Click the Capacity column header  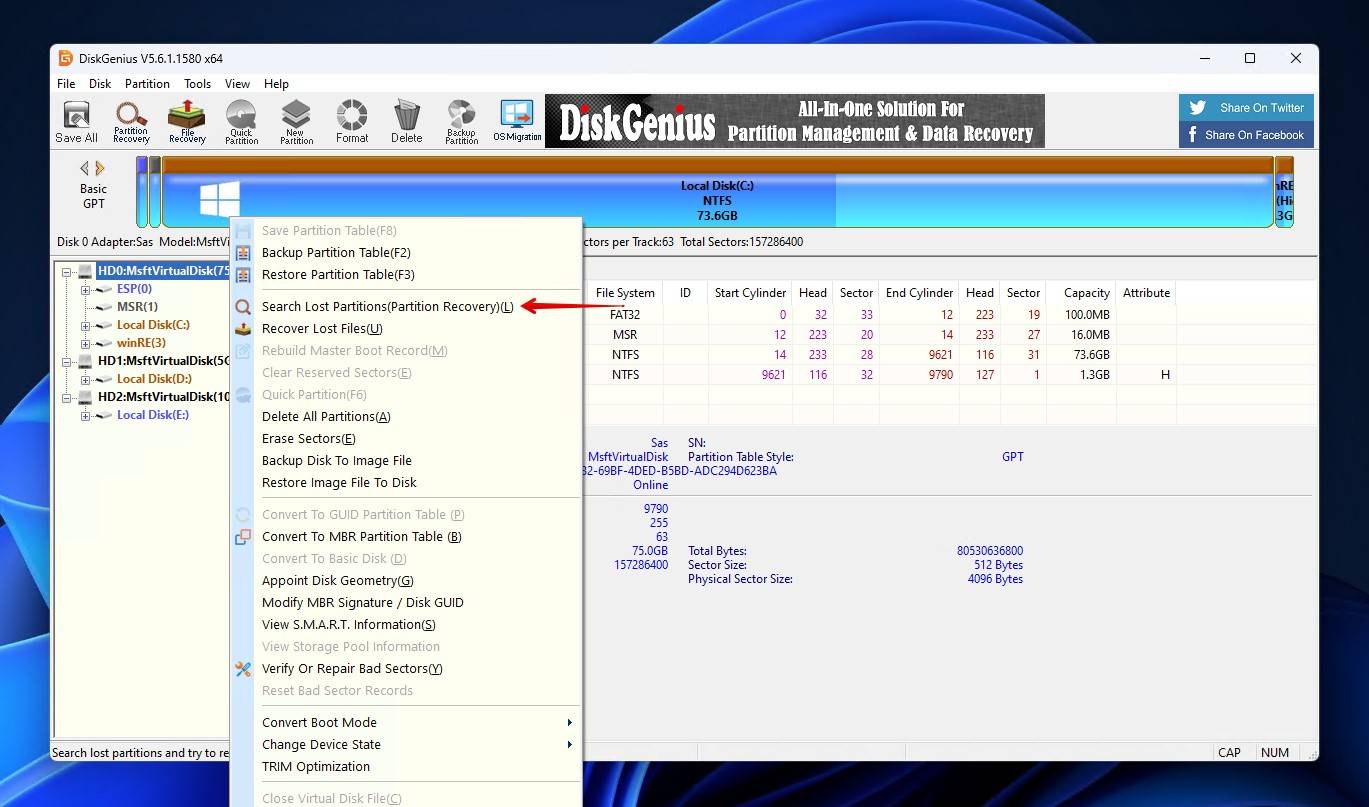(x=1086, y=293)
